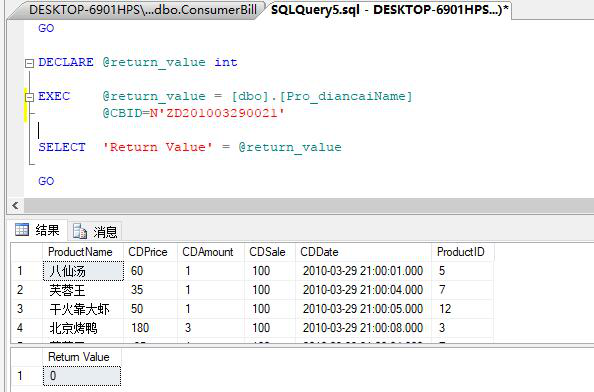Click the date 2010-03-29 21:00:08.000

point(363,328)
